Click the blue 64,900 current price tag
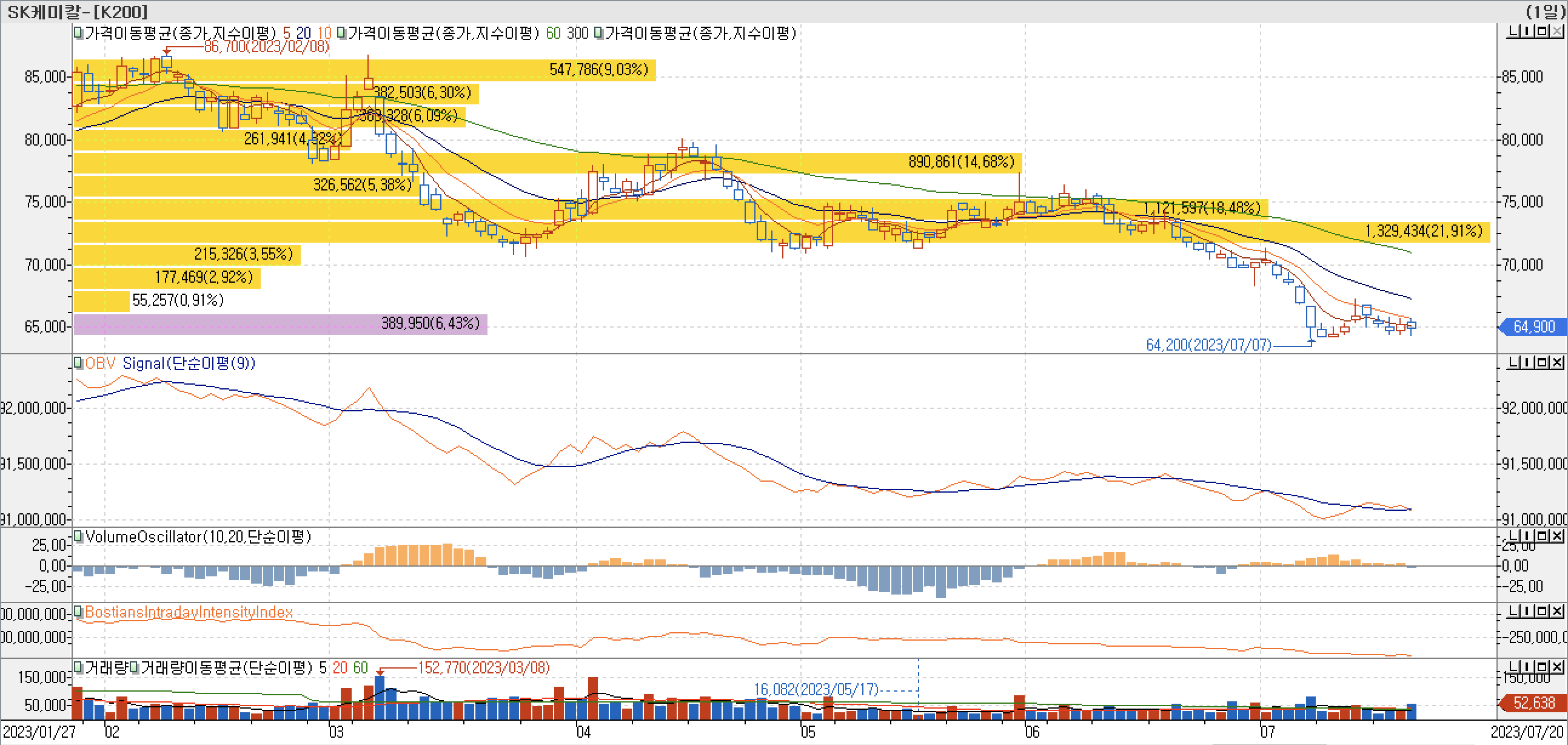The width and height of the screenshot is (1568, 745). (x=1533, y=327)
